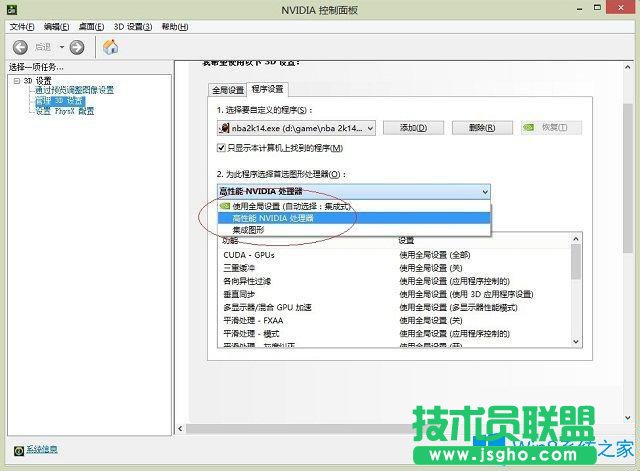The height and width of the screenshot is (471, 640).
Task: Click setting 使用全局设置 (全部) value
Action: click(435, 255)
